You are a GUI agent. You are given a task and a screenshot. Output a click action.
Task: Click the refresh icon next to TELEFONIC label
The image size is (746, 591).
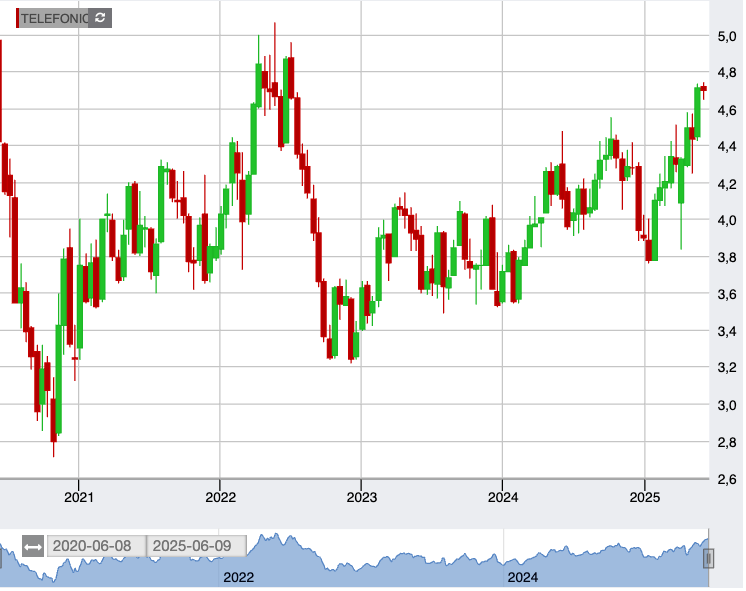(100, 18)
